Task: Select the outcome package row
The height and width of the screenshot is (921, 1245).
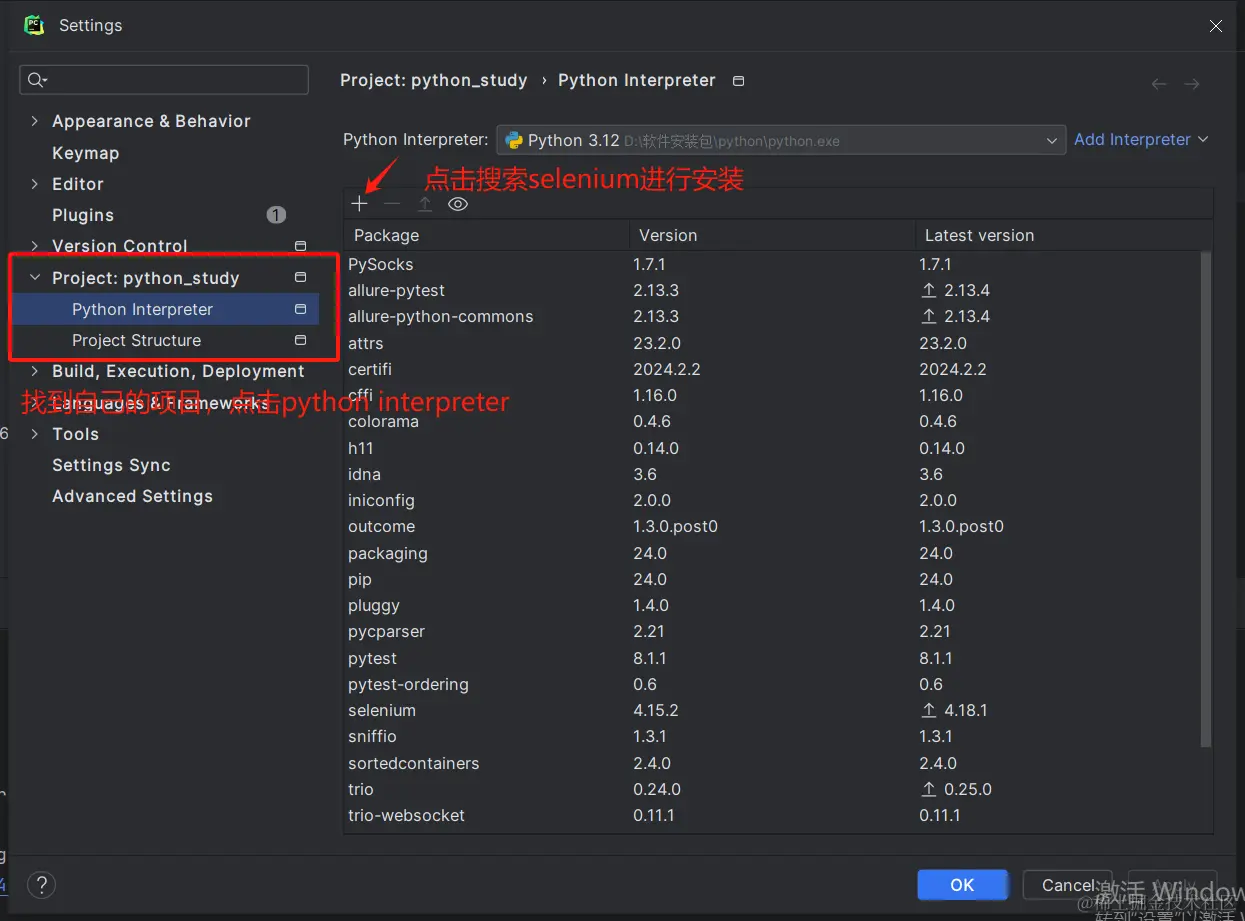Action: click(771, 526)
